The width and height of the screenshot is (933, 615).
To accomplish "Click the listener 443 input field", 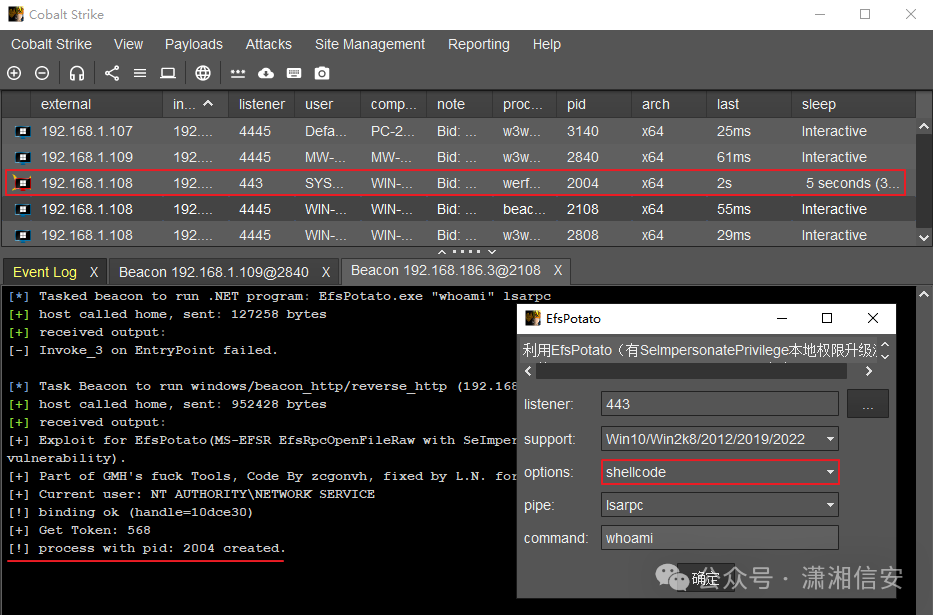I will point(719,404).
